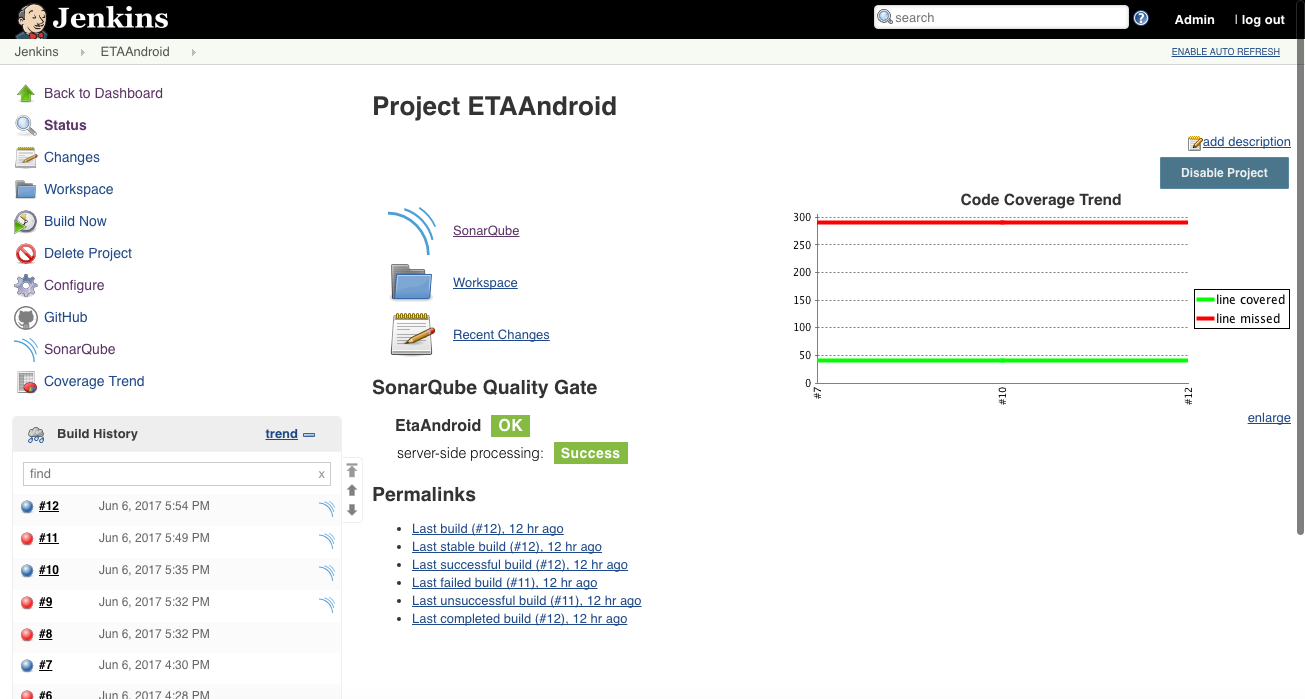Clear the build history find field x
This screenshot has width=1305, height=699.
[x=321, y=474]
